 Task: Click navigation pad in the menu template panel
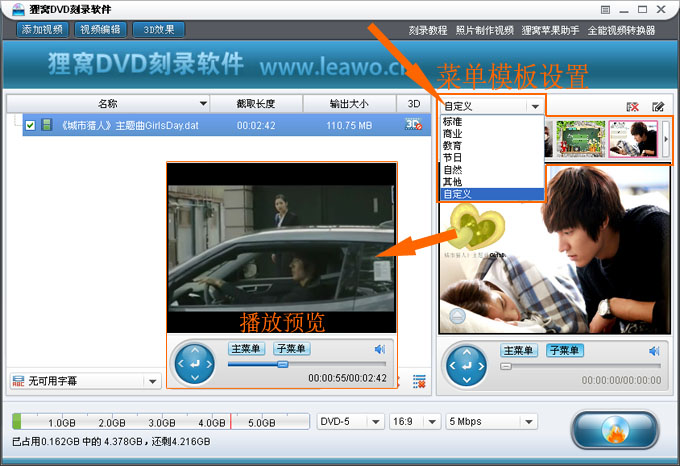467,366
